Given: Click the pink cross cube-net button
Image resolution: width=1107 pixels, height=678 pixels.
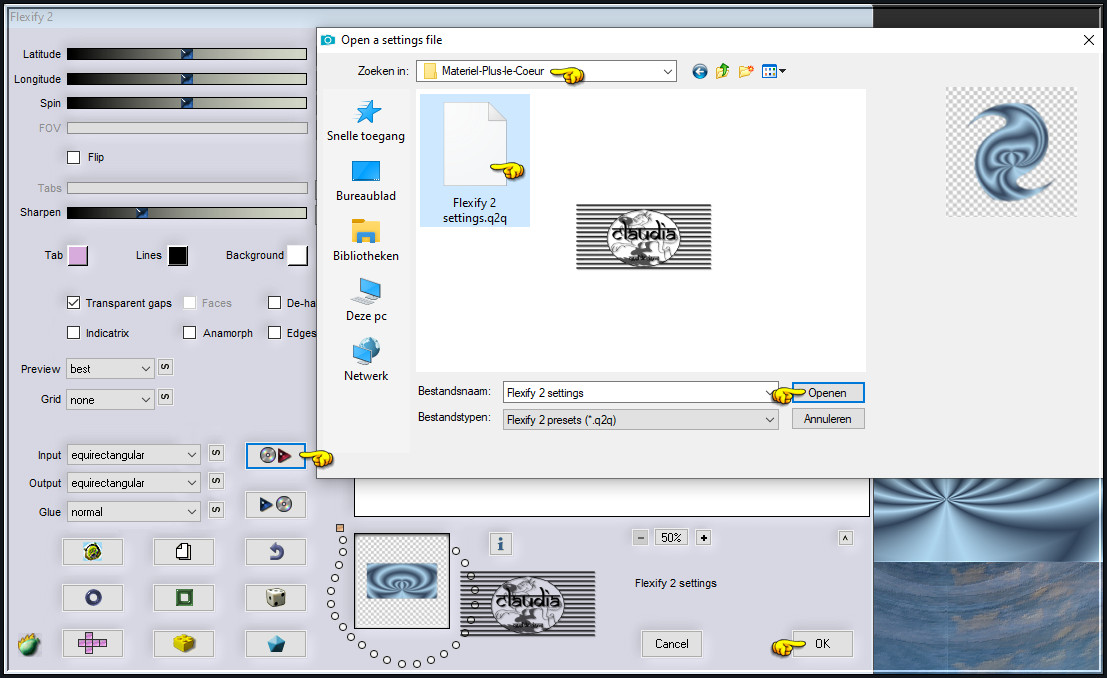Looking at the screenshot, I should click(92, 643).
